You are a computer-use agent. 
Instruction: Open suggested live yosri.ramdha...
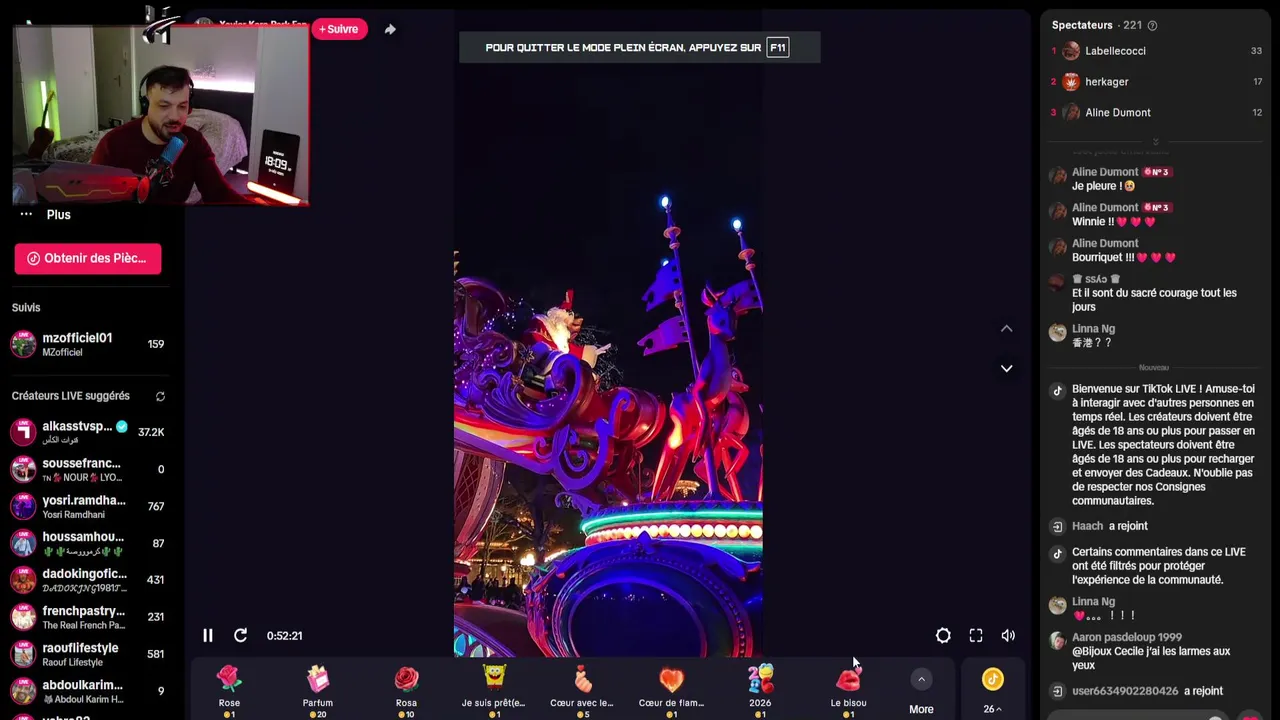[x=88, y=506]
